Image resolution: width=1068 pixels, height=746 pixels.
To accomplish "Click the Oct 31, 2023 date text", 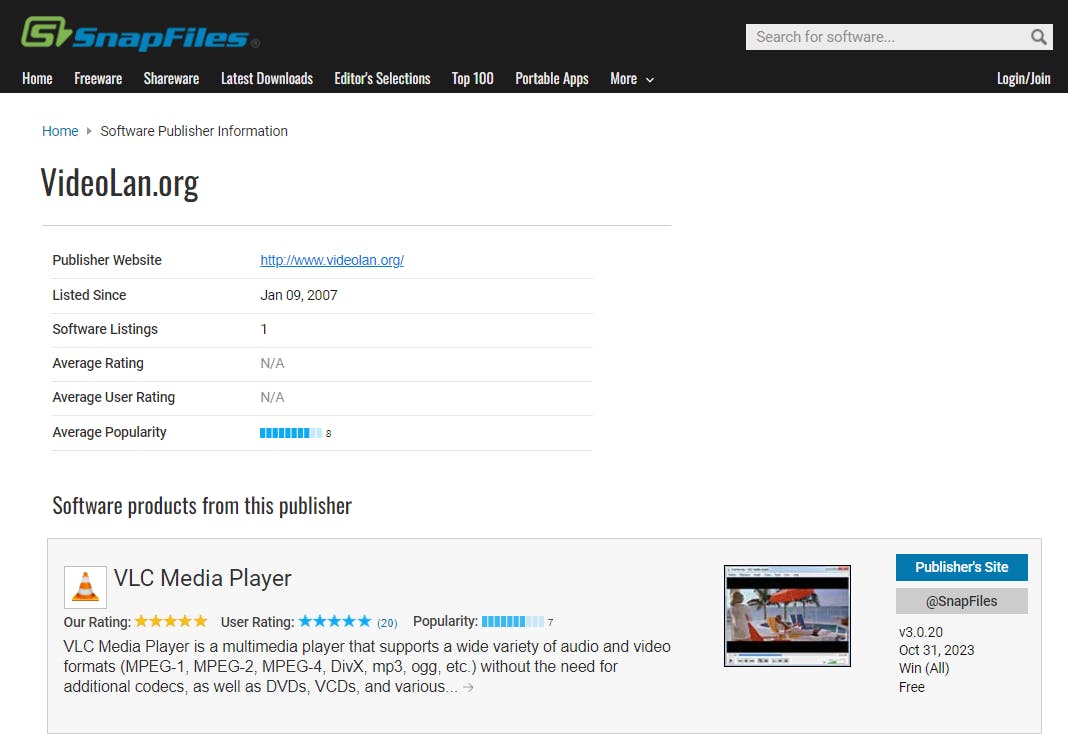I will point(936,650).
